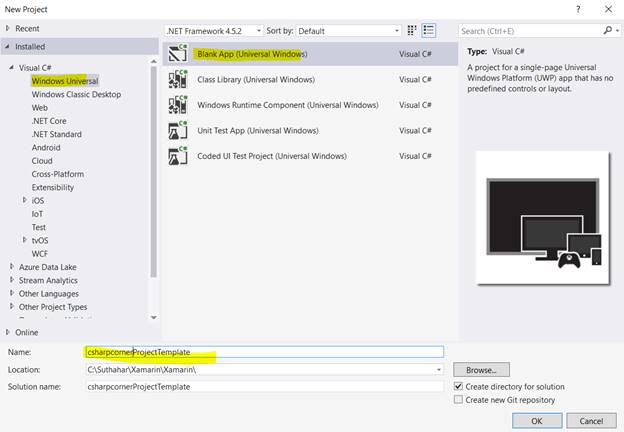Collapse the Visual C# node
Viewport: 624px width, 432px height.
pyautogui.click(x=11, y=68)
